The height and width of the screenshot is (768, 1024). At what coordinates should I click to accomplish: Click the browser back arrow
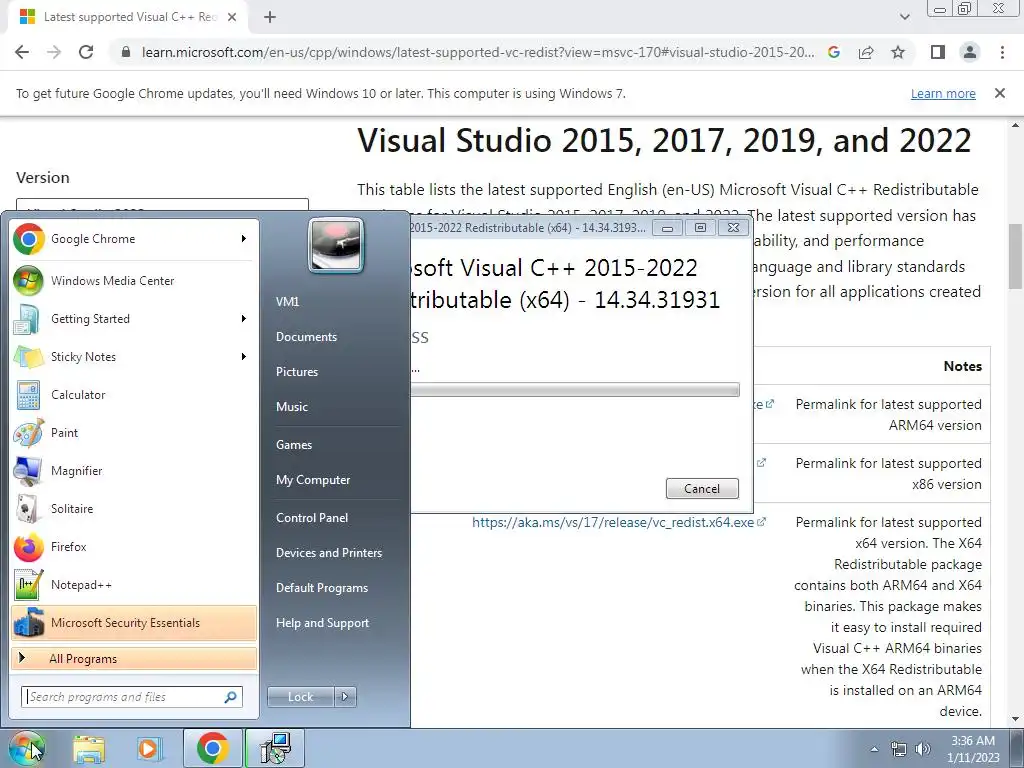point(22,52)
